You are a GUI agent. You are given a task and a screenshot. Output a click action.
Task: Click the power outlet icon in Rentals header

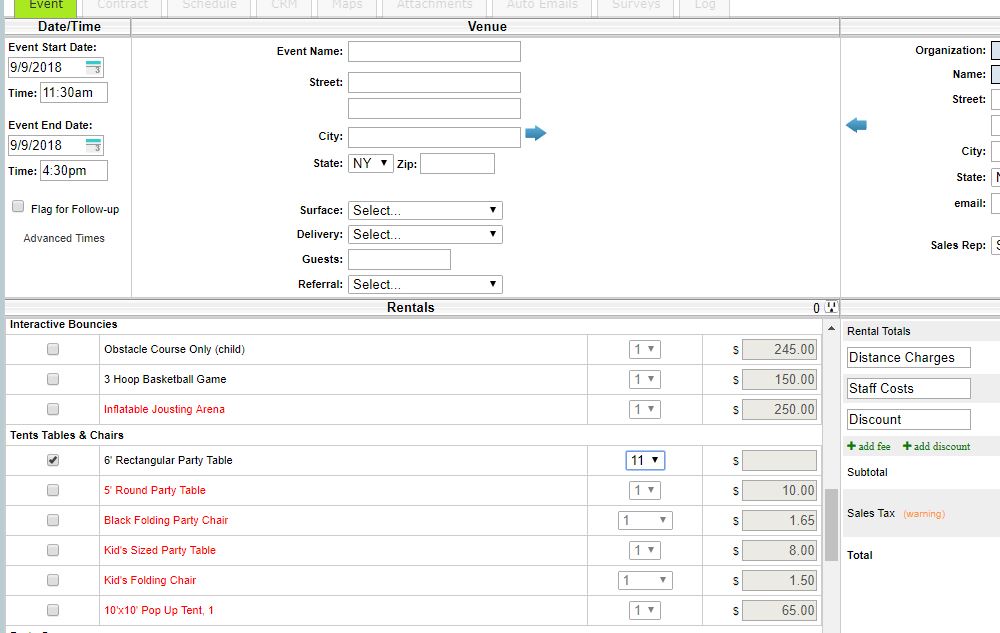(831, 308)
